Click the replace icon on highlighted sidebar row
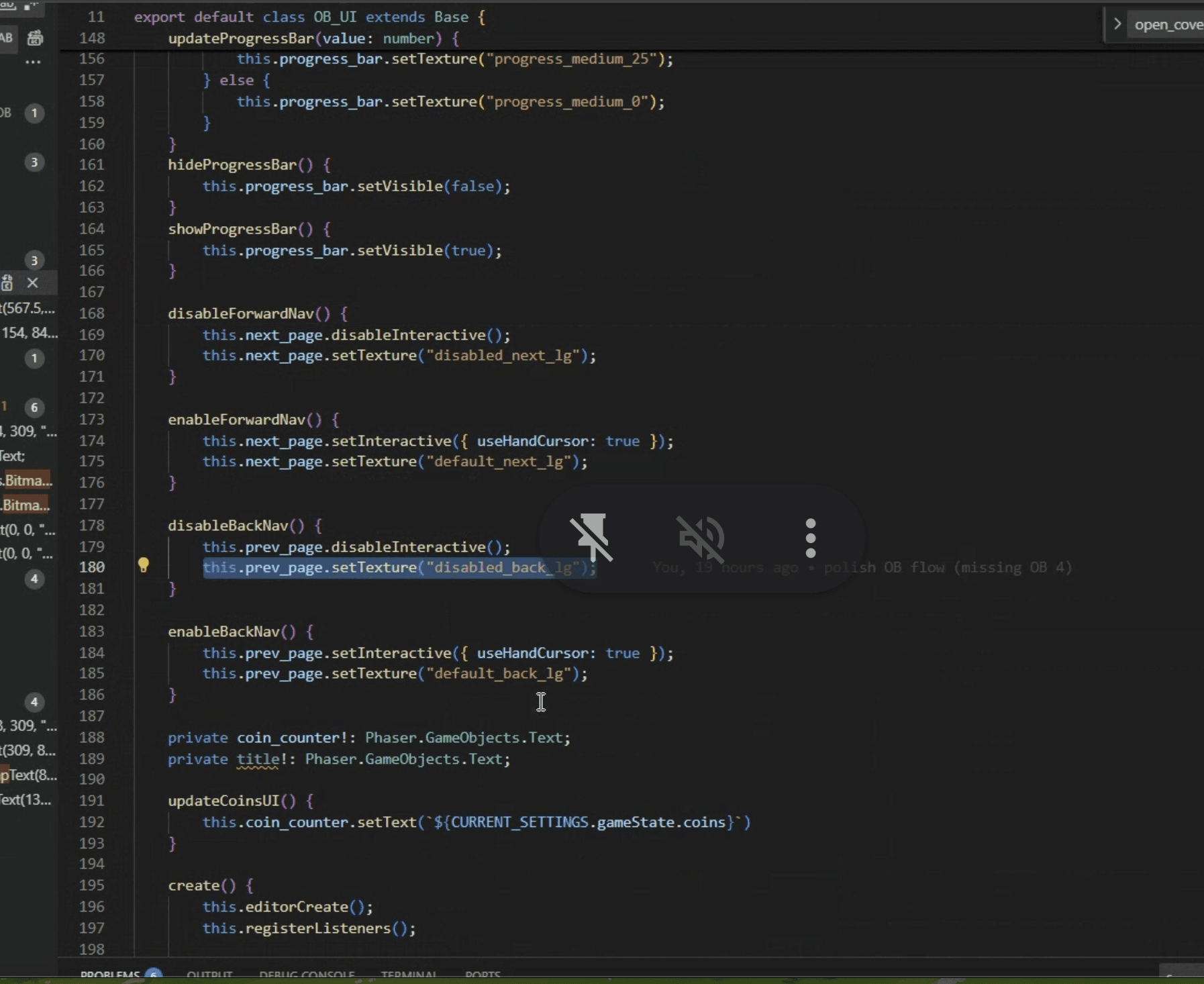This screenshot has width=1204, height=984. (x=7, y=283)
